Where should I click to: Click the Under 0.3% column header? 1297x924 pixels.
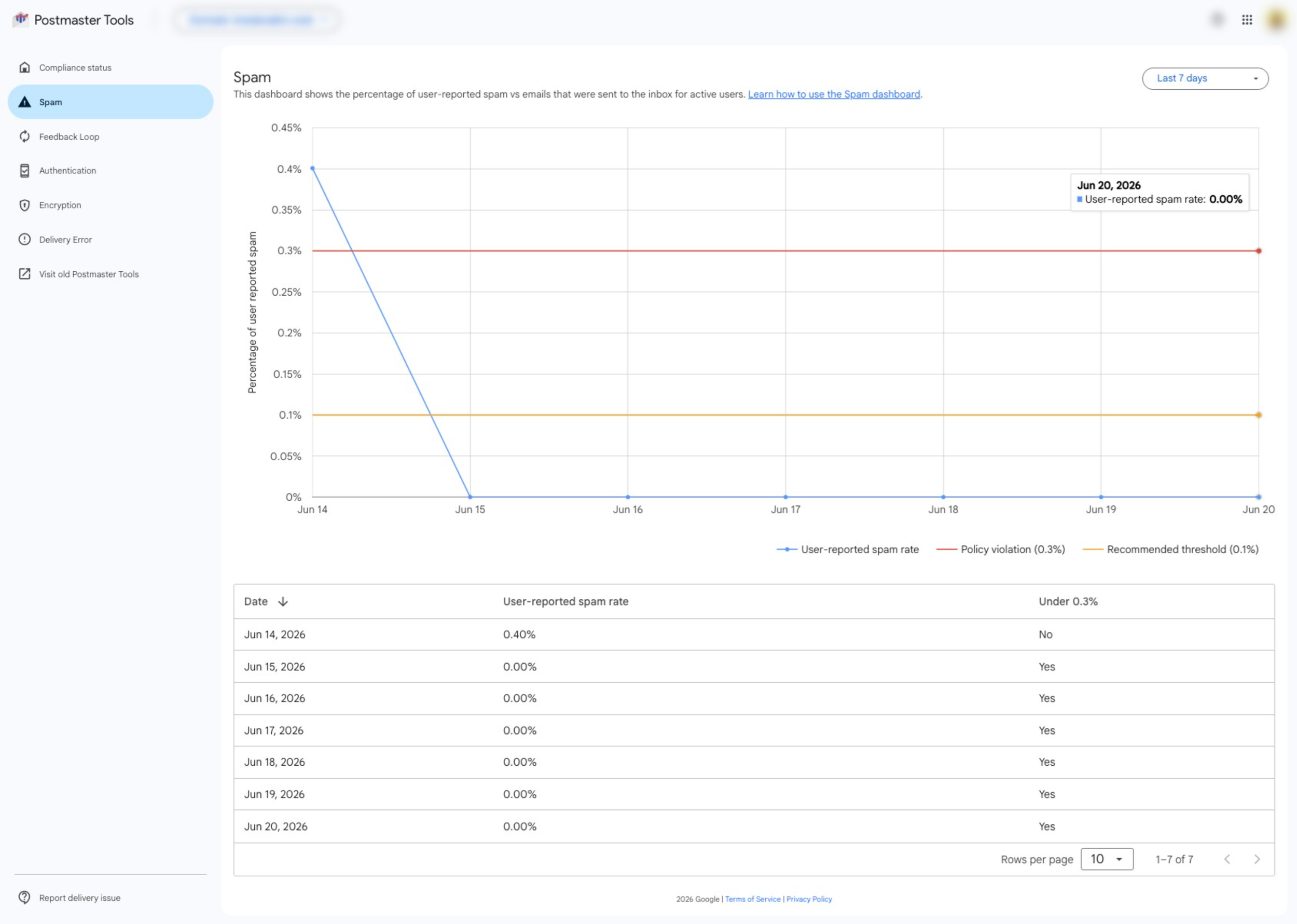1068,601
